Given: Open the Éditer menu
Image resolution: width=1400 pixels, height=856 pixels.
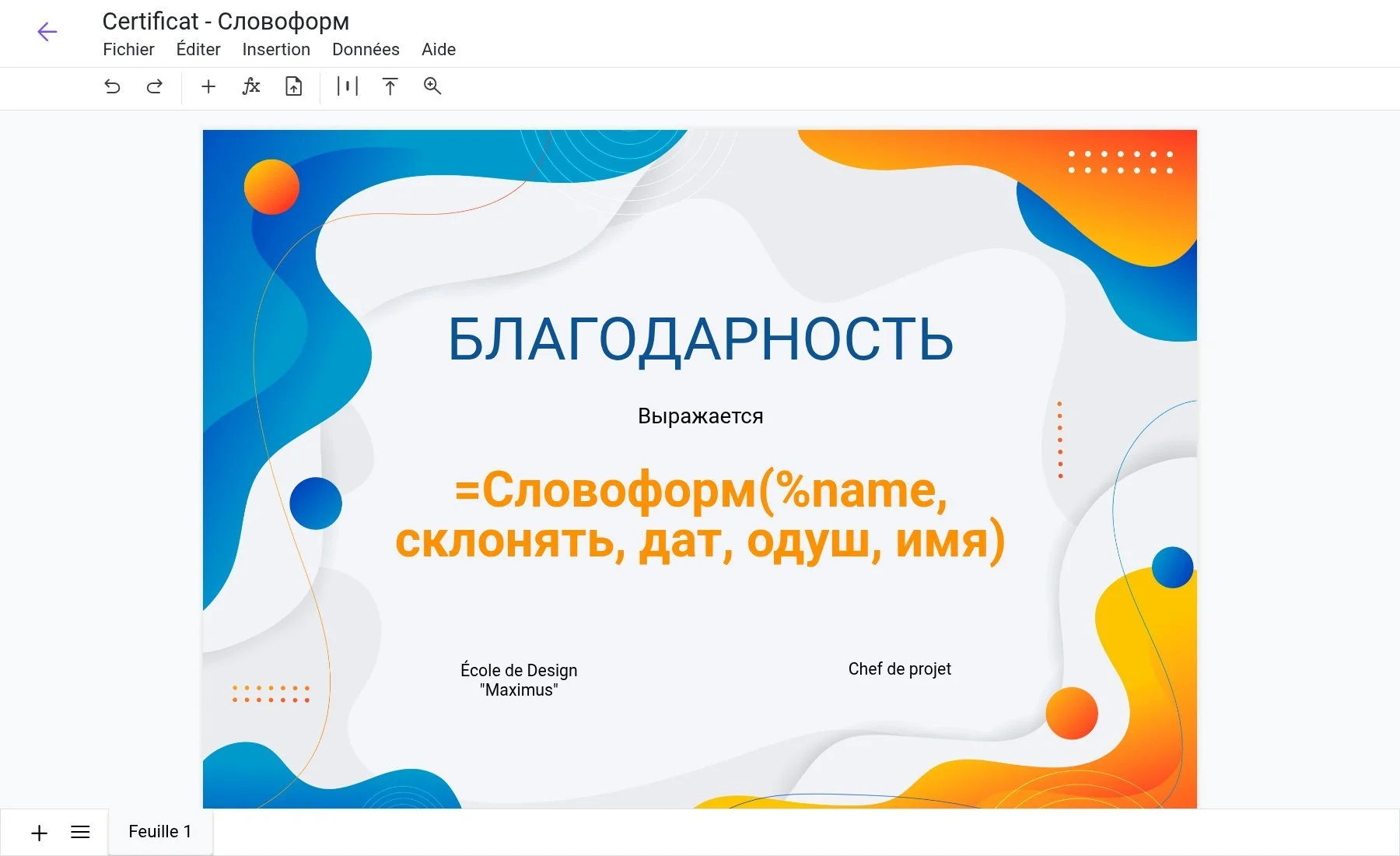Looking at the screenshot, I should [x=198, y=50].
